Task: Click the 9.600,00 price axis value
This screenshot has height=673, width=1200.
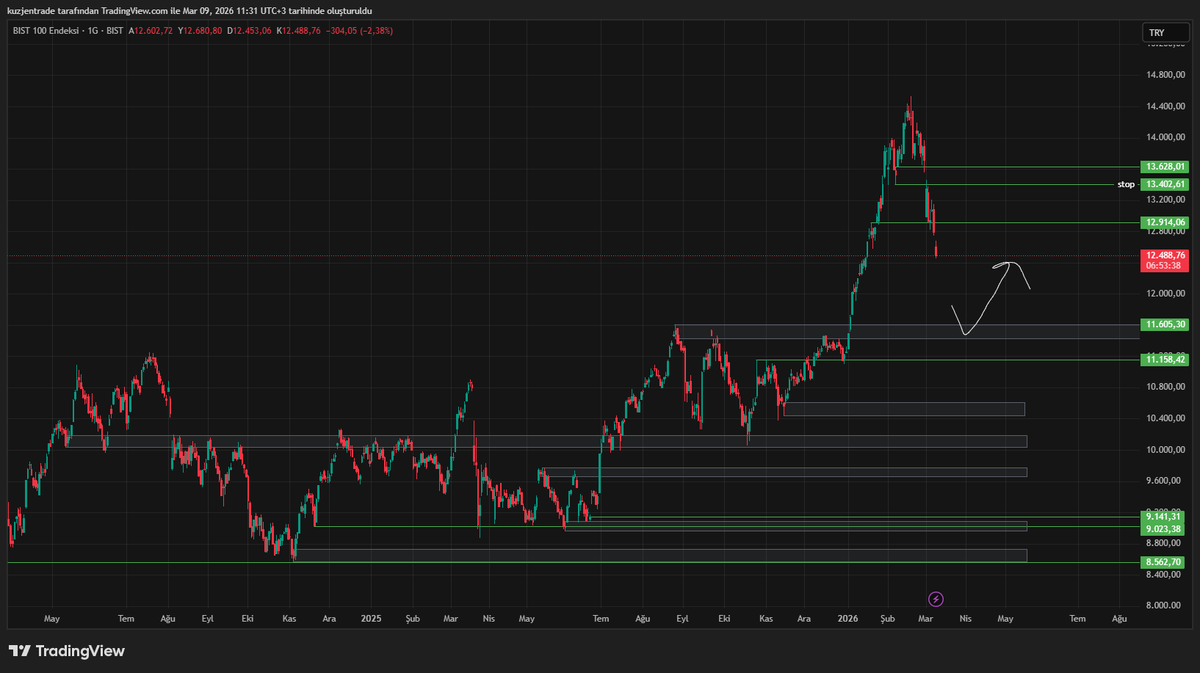Action: [1166, 480]
